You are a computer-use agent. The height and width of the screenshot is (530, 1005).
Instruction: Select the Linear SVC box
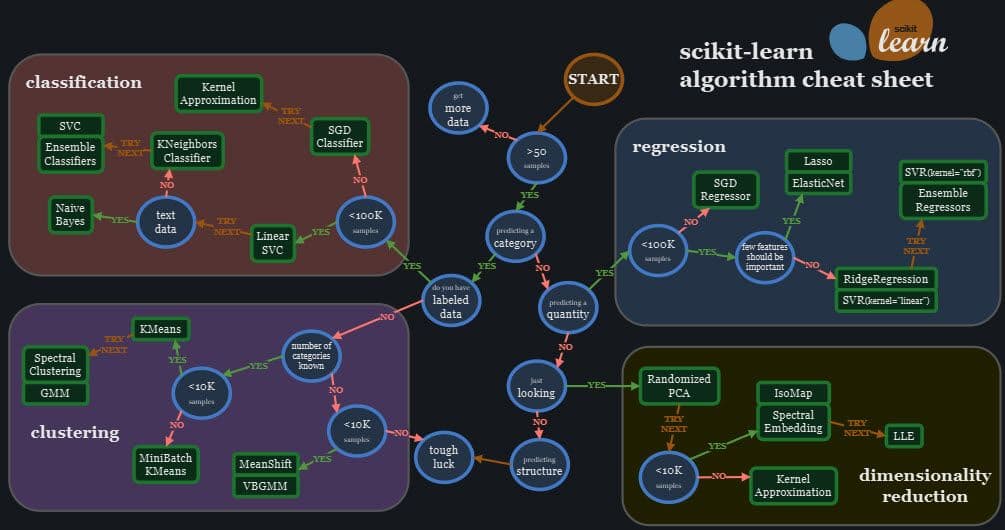(272, 243)
